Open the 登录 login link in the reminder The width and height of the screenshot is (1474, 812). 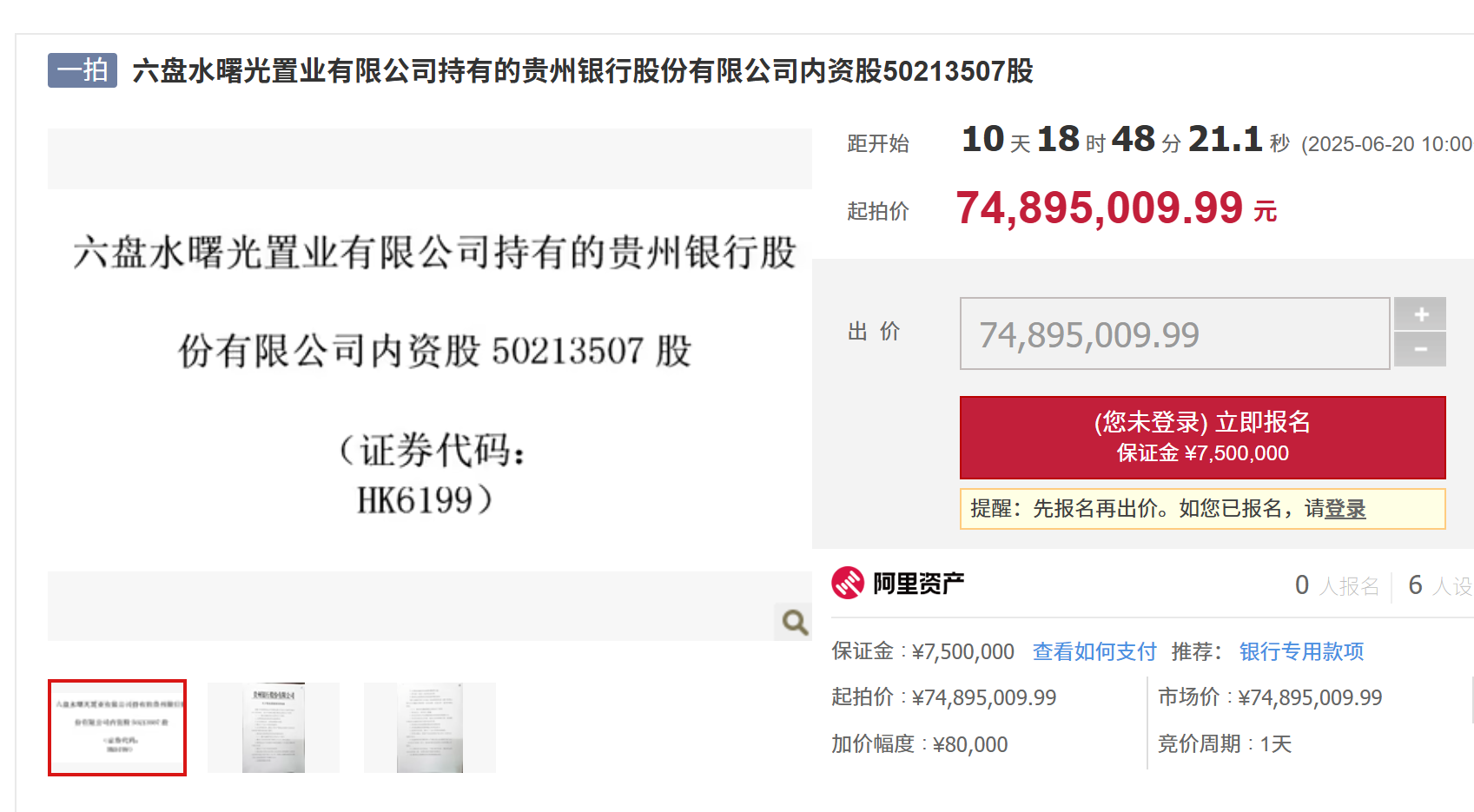[1345, 510]
